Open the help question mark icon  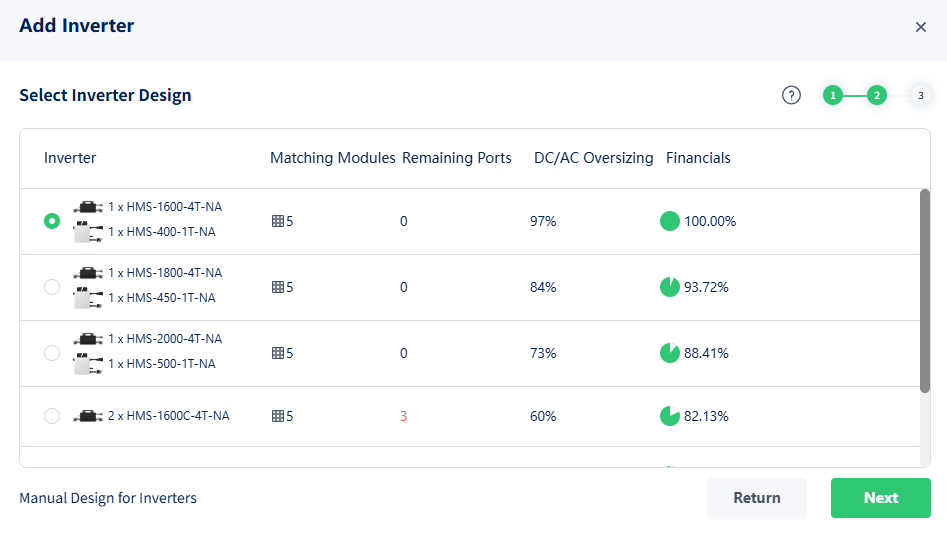tap(791, 95)
